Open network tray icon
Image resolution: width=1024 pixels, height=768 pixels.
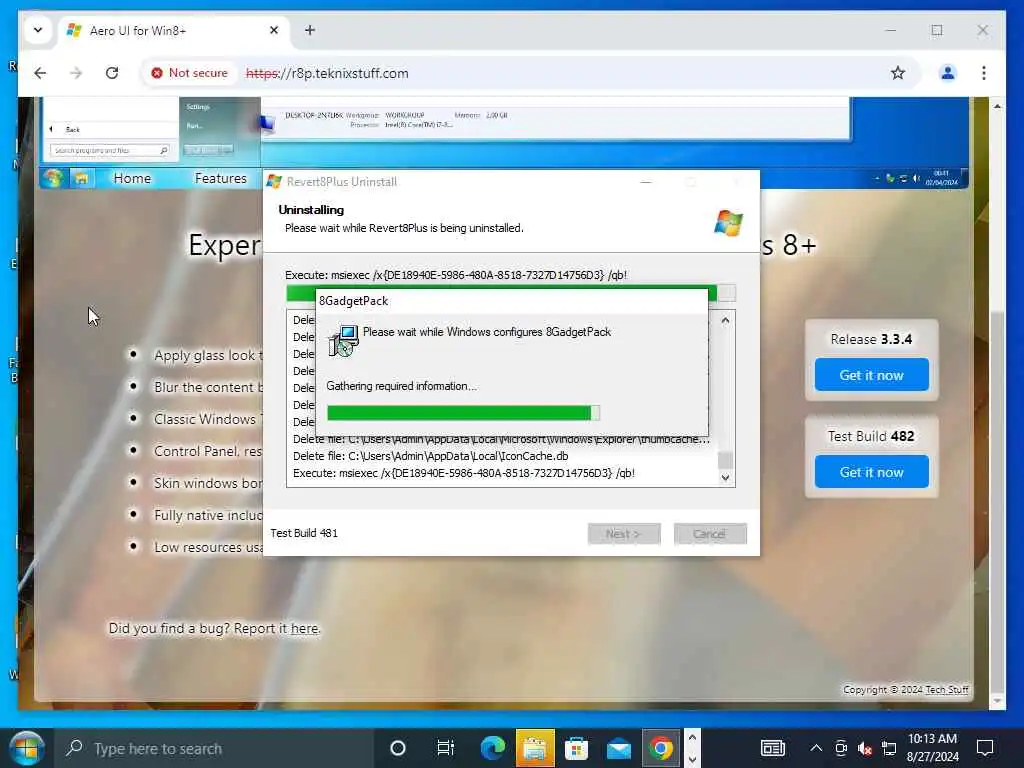889,748
